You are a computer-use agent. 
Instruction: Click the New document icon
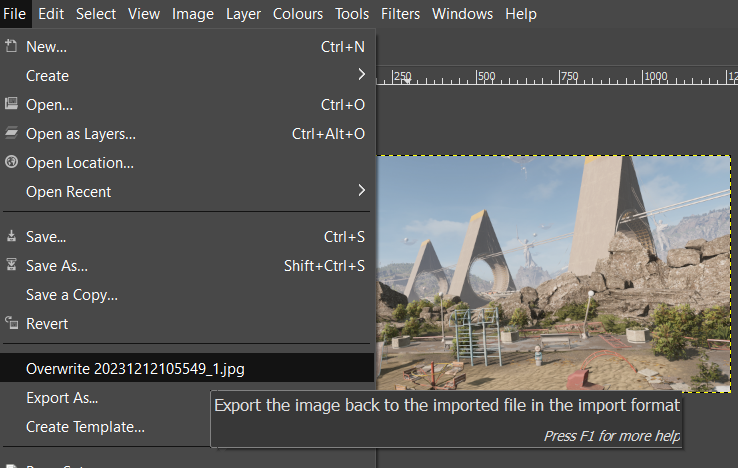point(12,46)
